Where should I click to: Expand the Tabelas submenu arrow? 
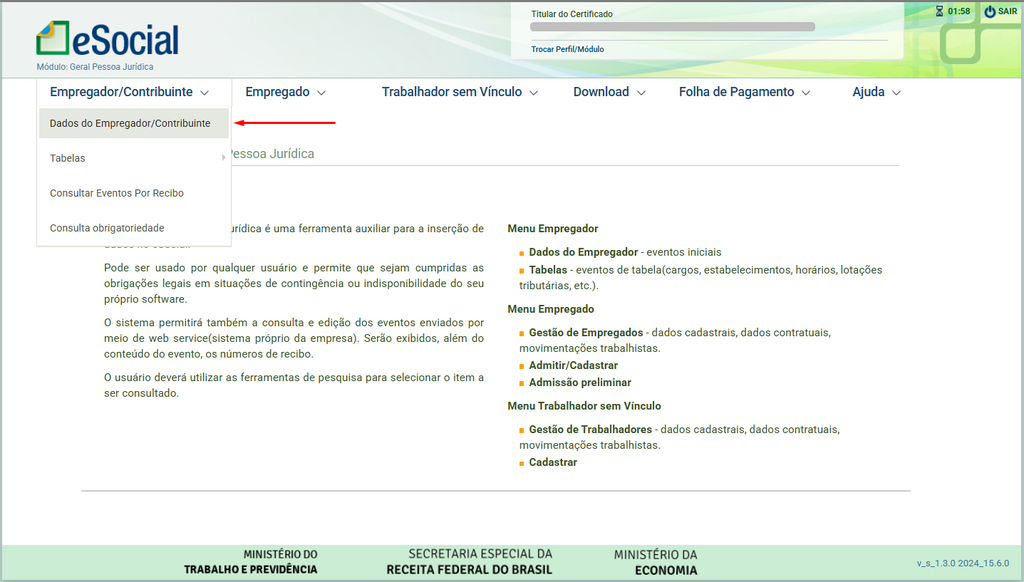(x=223, y=158)
